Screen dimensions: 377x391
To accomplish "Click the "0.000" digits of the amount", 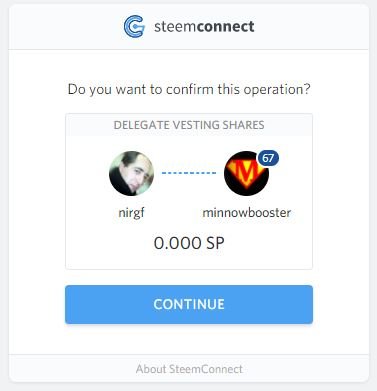I will point(177,243).
